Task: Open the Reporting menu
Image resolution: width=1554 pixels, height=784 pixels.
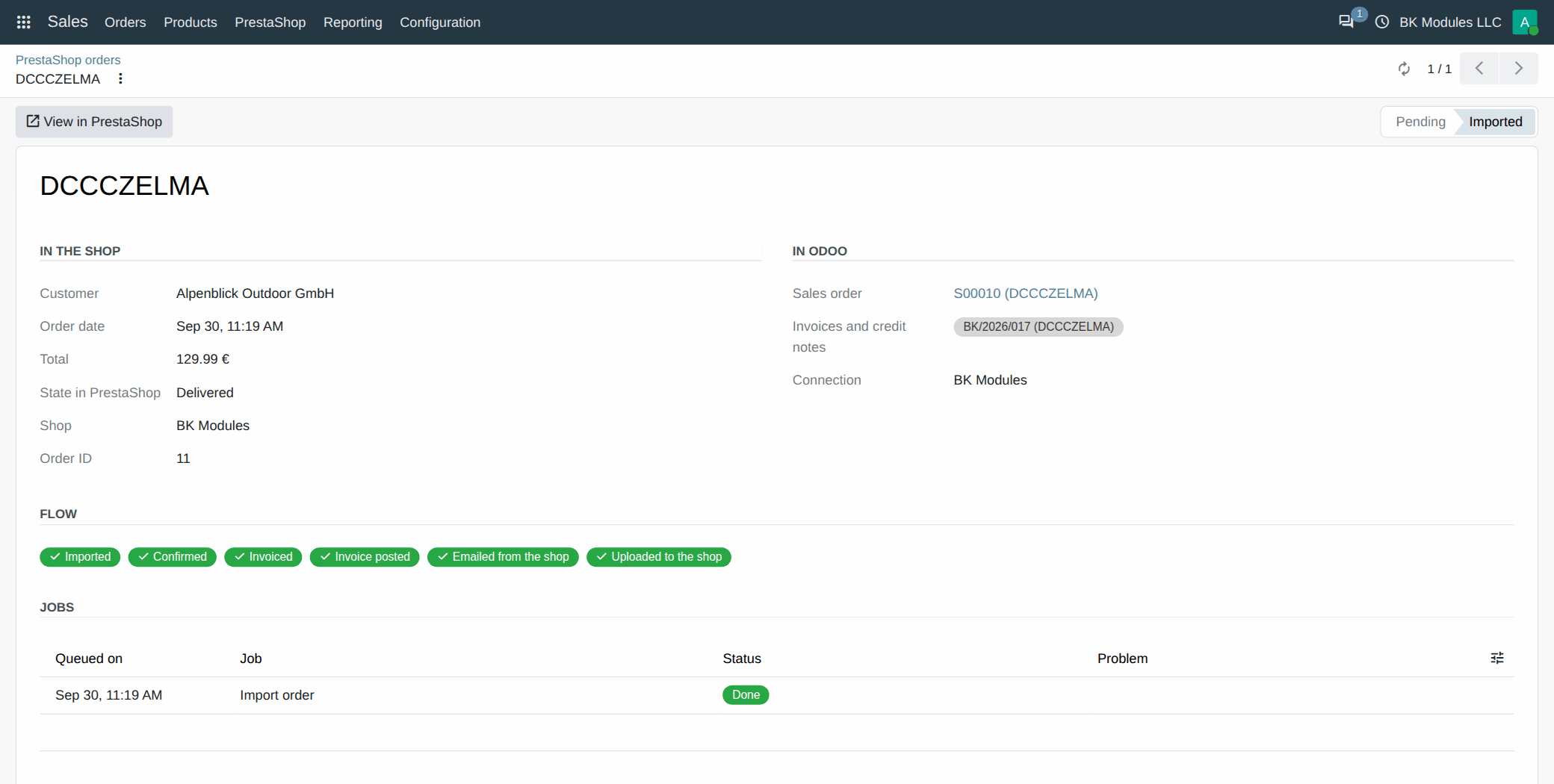Action: click(x=353, y=22)
